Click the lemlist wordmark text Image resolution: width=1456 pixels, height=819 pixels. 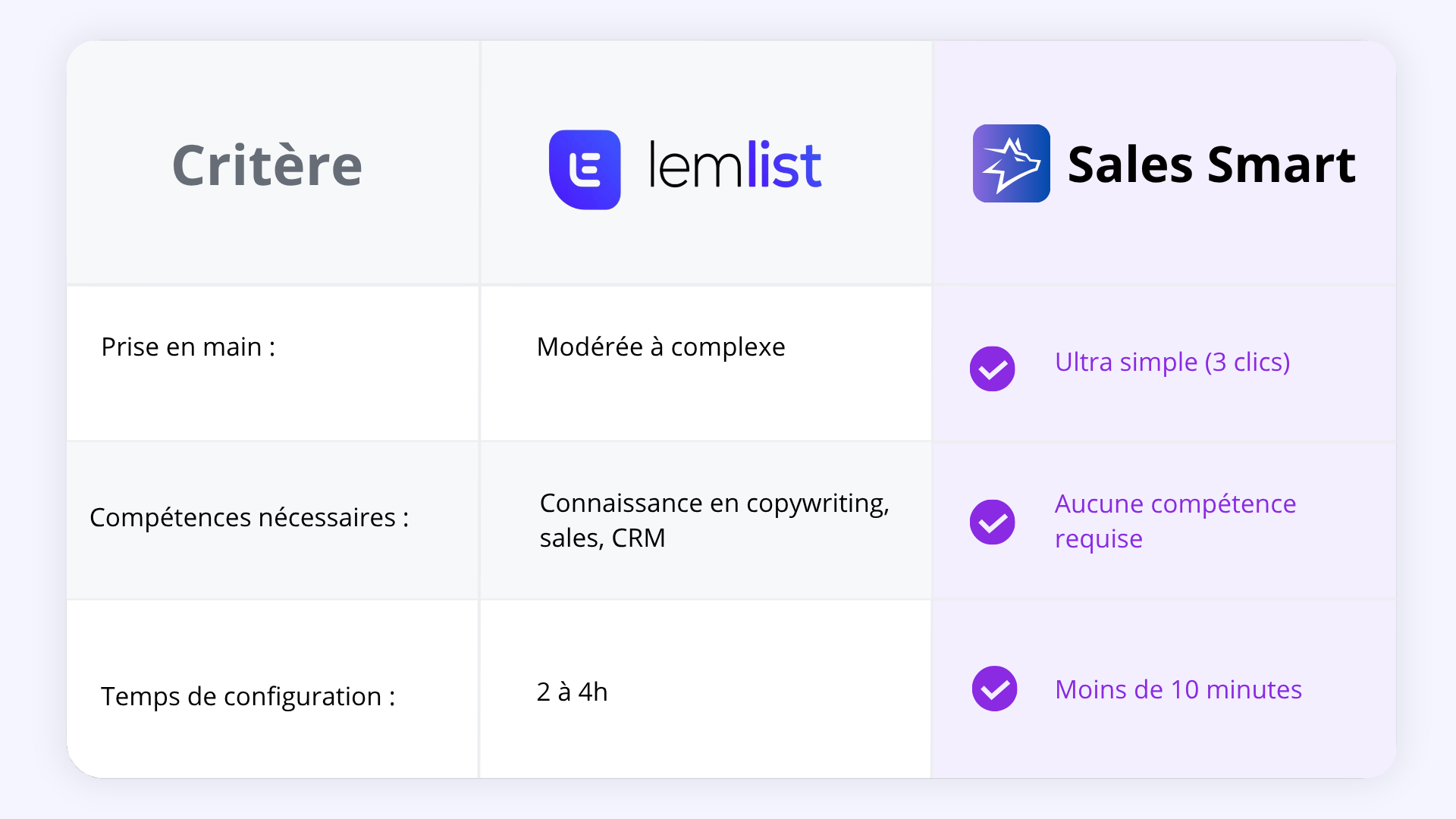tap(735, 164)
